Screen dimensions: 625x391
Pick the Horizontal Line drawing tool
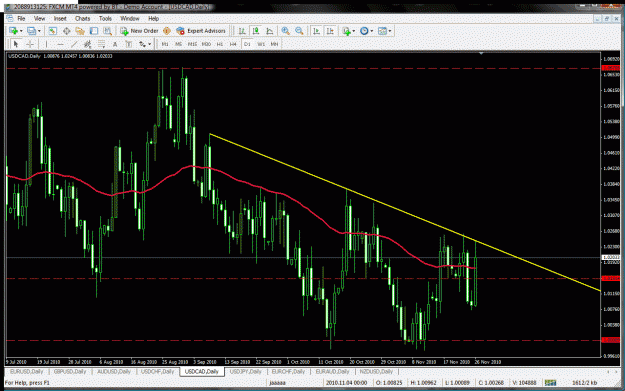(60, 44)
